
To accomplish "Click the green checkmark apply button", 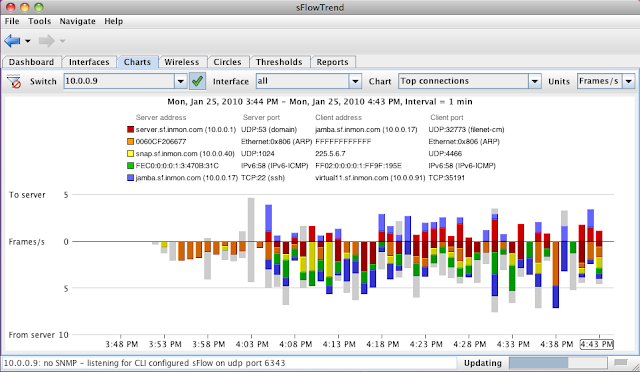I will [x=198, y=81].
